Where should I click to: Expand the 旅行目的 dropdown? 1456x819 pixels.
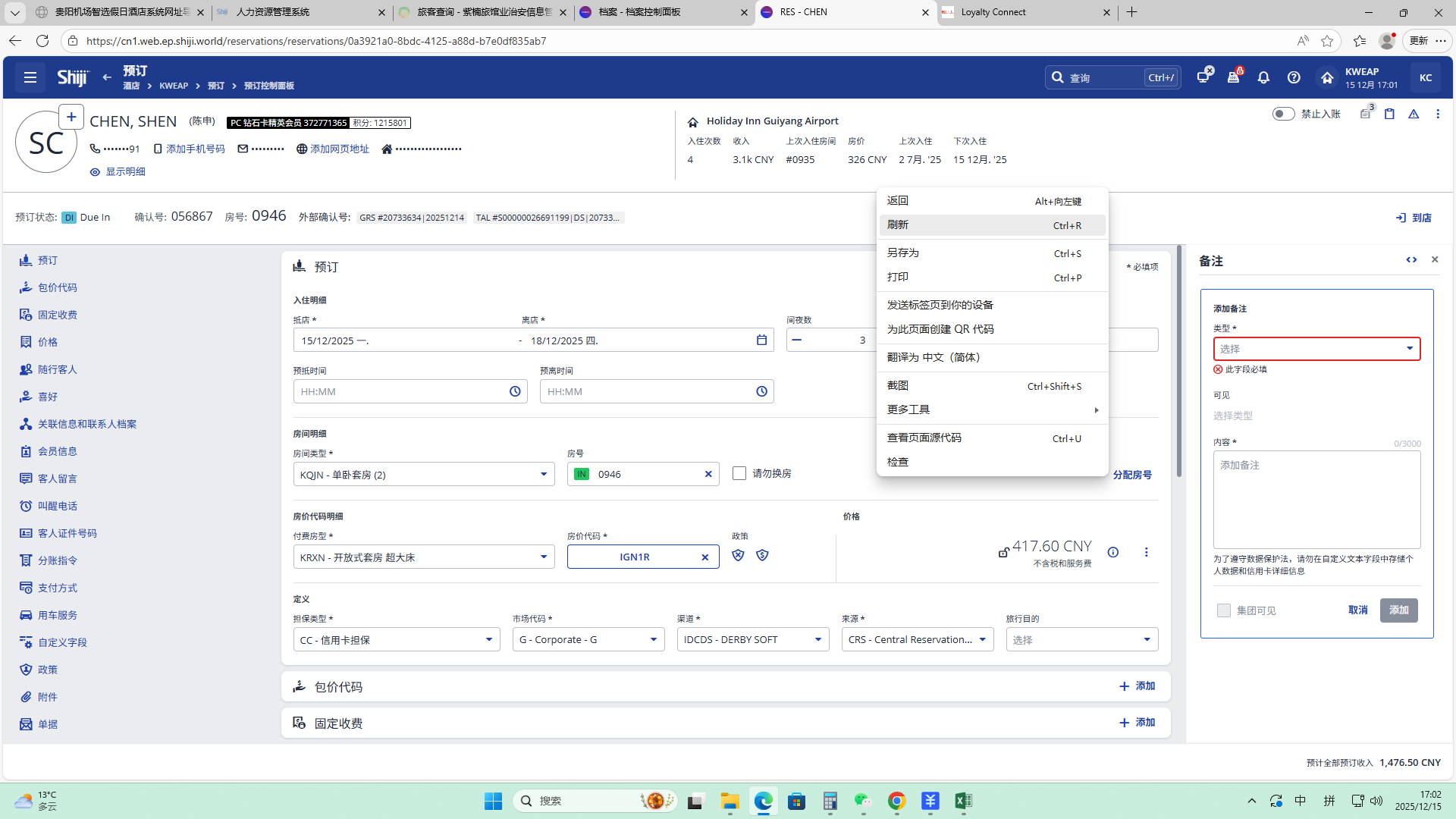pos(1081,640)
